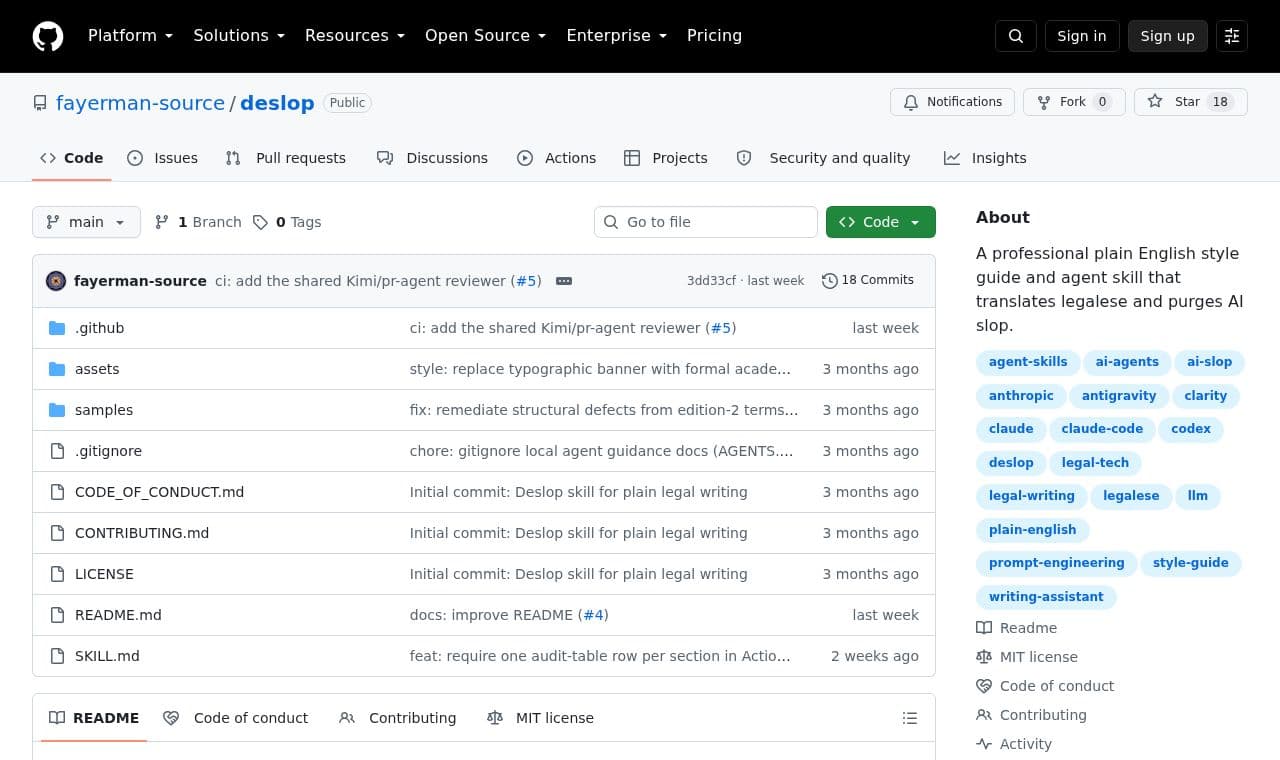
Task: Open the Insights tab
Action: [985, 158]
